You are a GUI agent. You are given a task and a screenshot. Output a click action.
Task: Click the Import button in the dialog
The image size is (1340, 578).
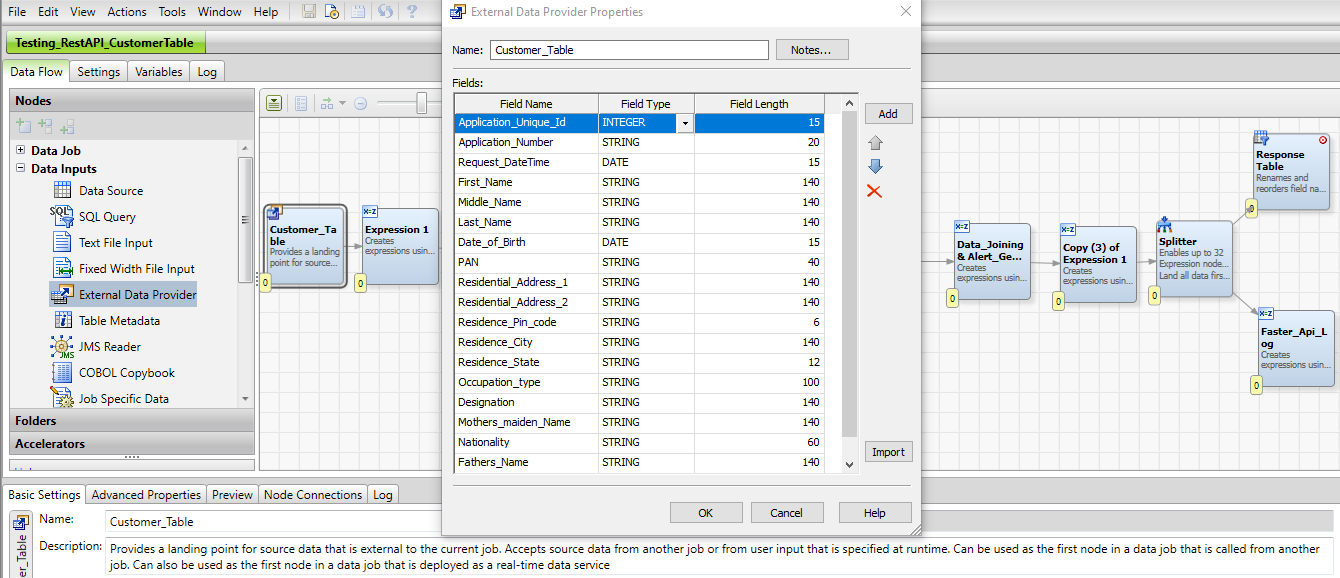point(888,451)
